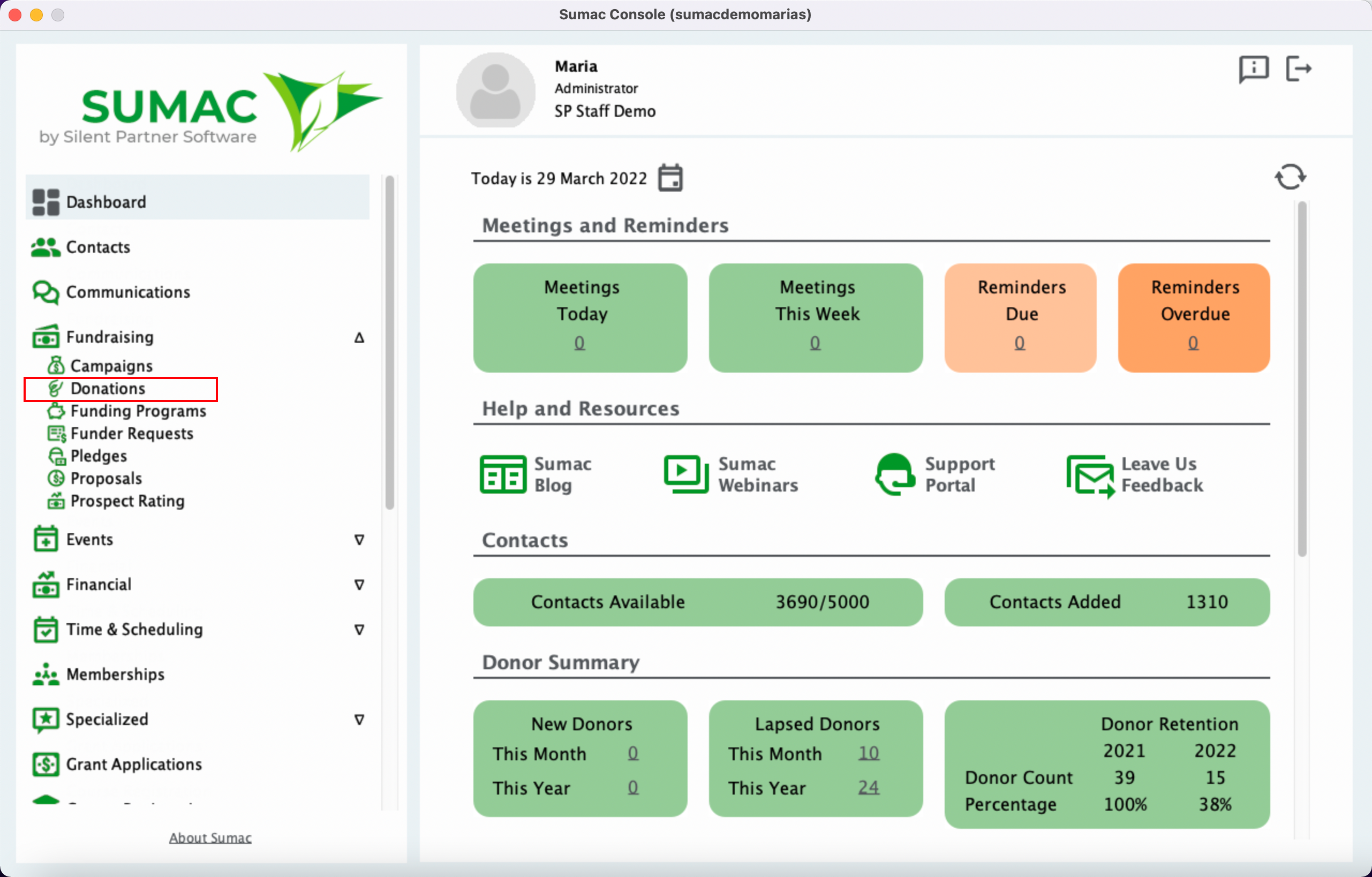Open the Sumac Blog icon
The width and height of the screenshot is (1372, 877).
tap(503, 474)
